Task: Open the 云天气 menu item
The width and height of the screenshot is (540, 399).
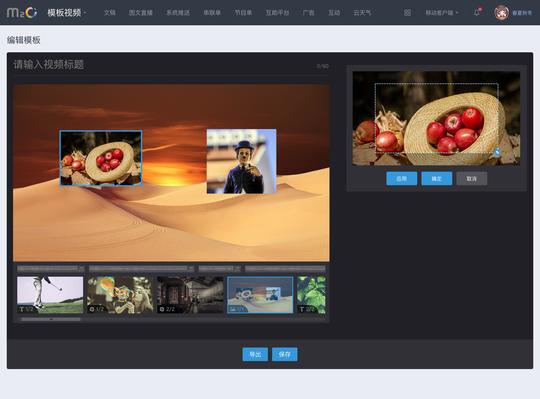Action: 362,13
